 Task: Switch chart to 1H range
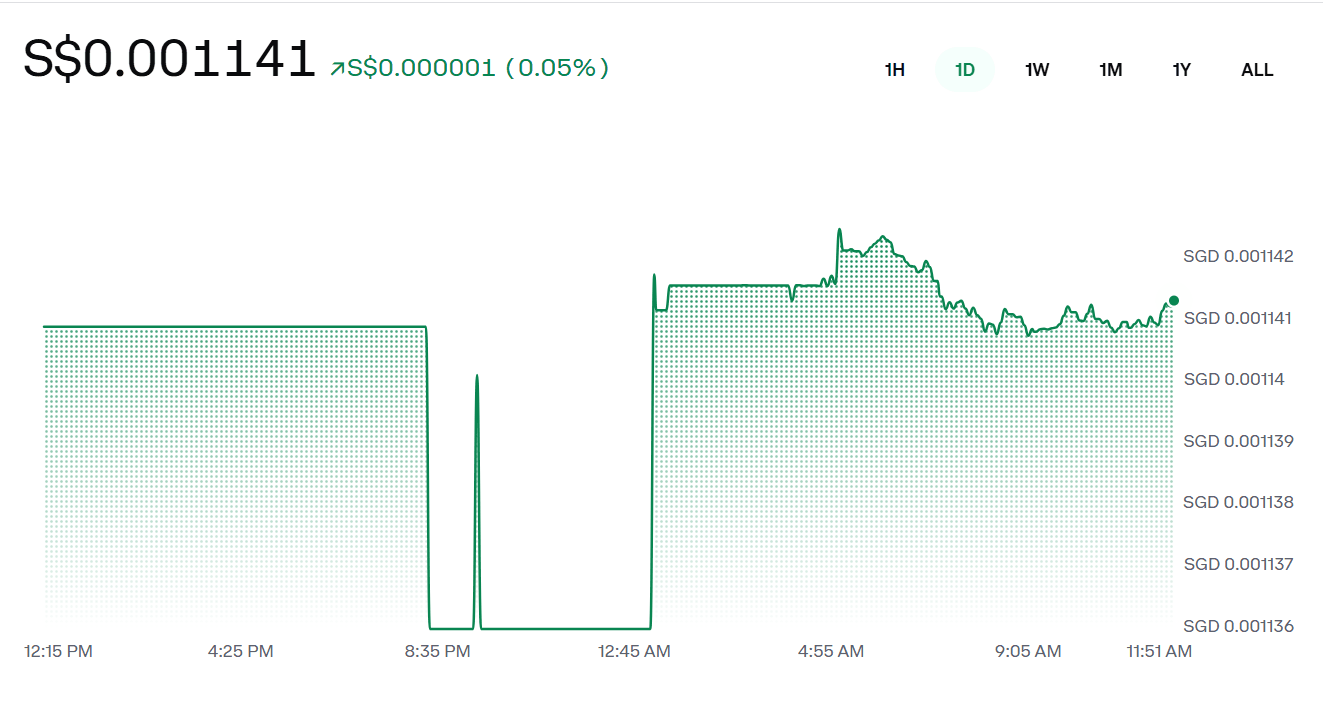[x=894, y=70]
